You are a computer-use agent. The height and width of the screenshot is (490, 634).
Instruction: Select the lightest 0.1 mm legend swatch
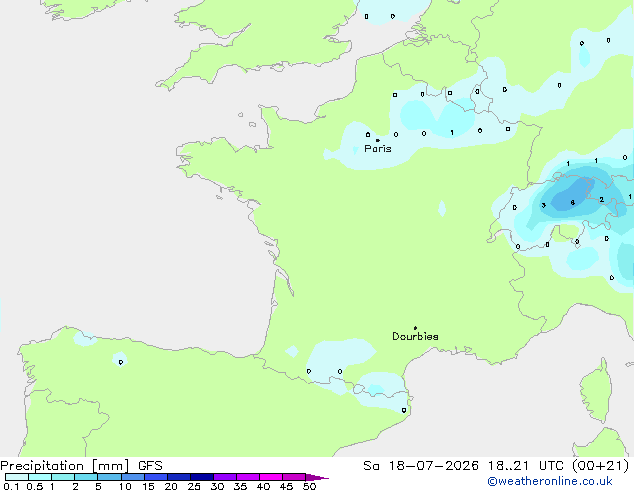[17, 477]
